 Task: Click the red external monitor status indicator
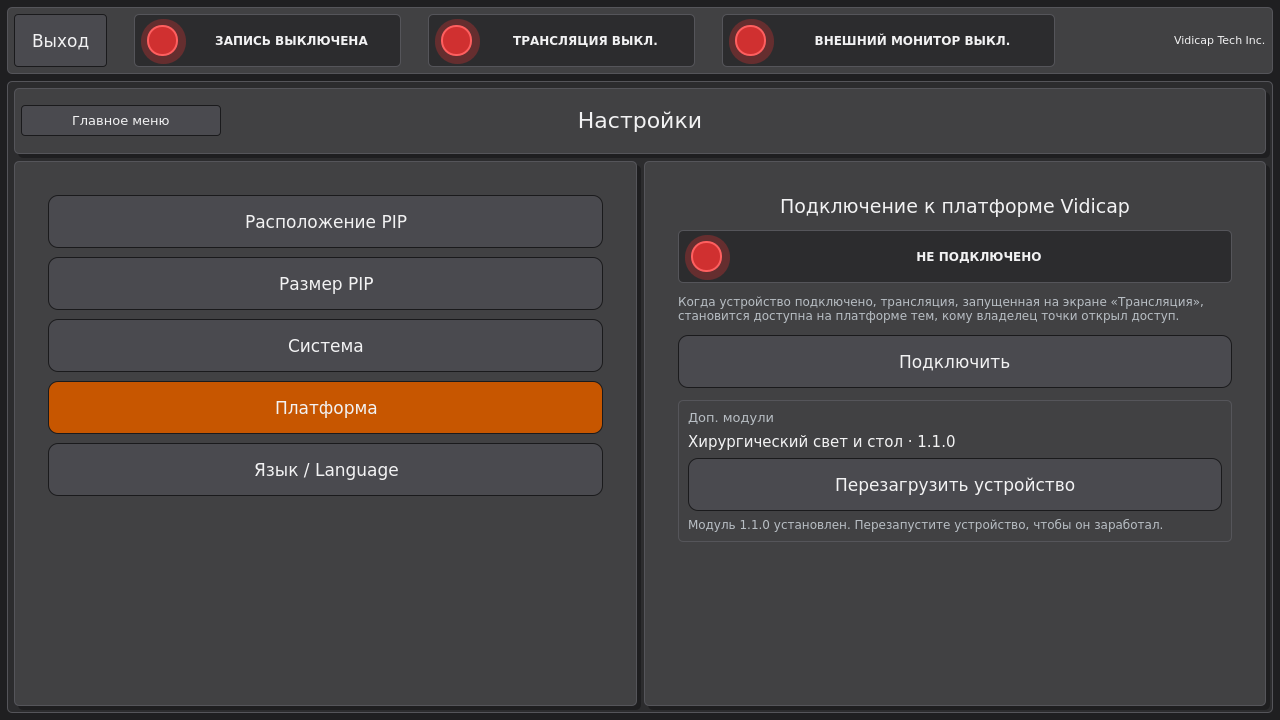point(750,41)
